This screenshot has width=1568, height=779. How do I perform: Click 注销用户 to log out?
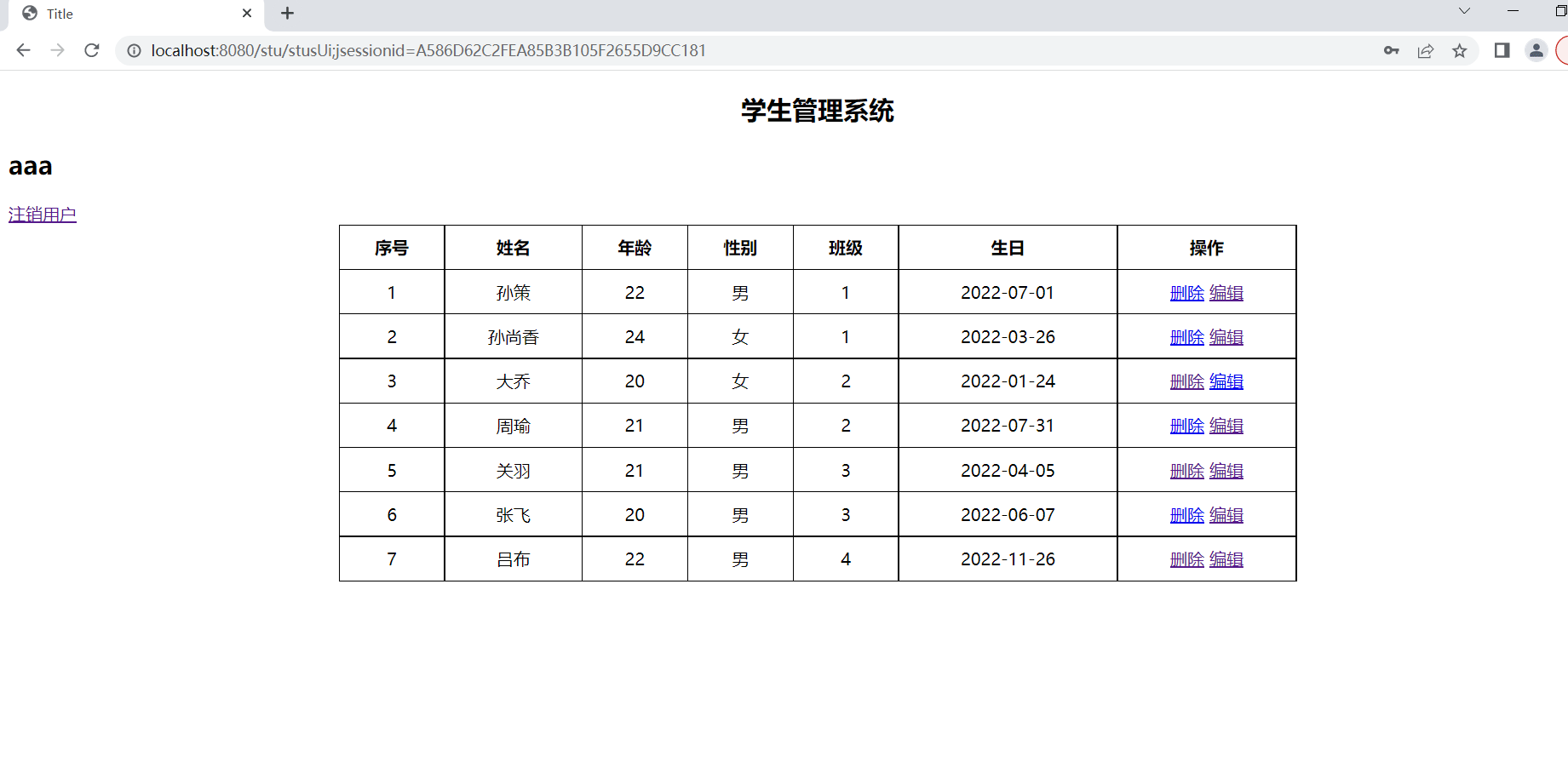point(42,214)
